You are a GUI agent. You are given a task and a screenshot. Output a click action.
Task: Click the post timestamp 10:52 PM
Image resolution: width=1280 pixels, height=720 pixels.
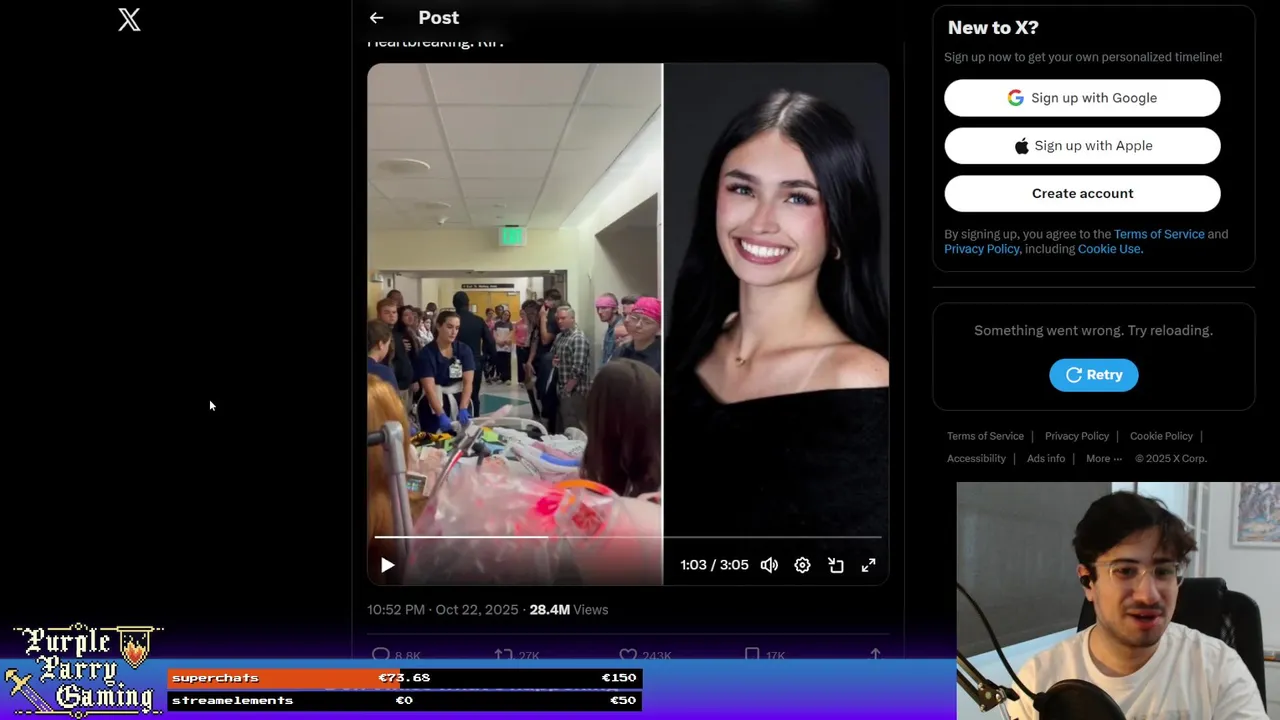tap(442, 610)
